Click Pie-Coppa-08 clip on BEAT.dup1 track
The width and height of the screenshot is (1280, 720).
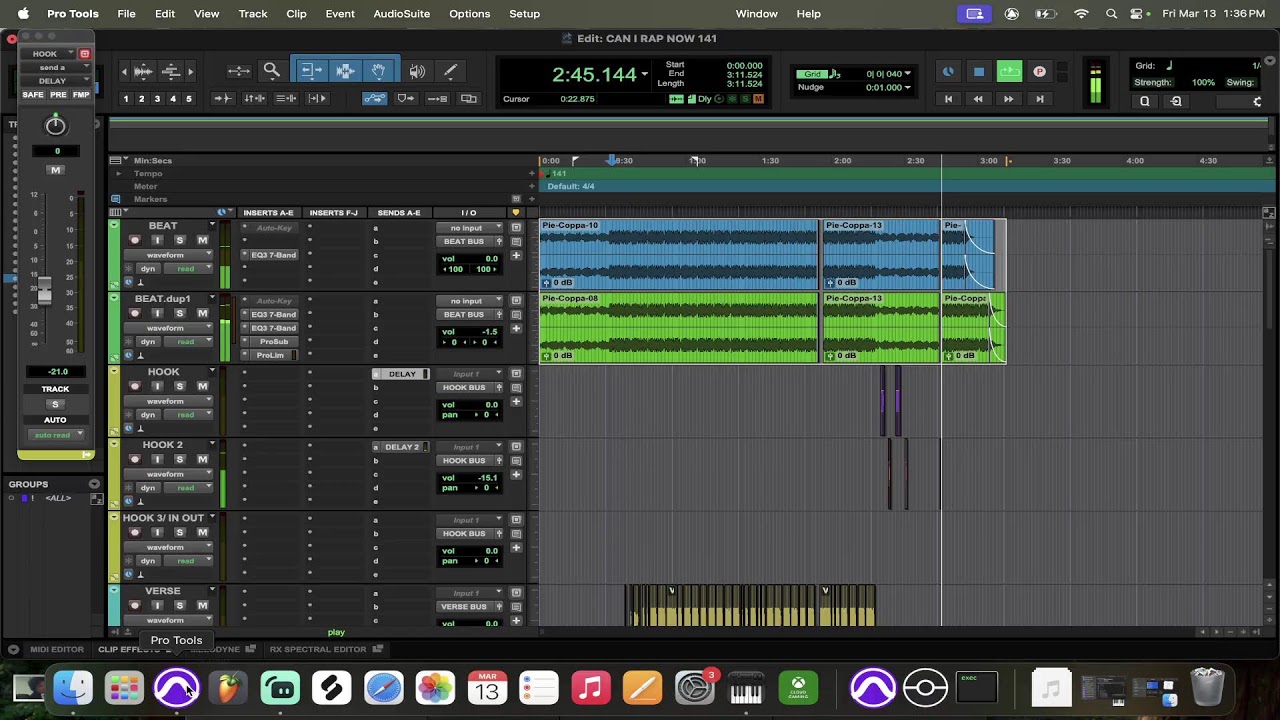[x=679, y=328]
